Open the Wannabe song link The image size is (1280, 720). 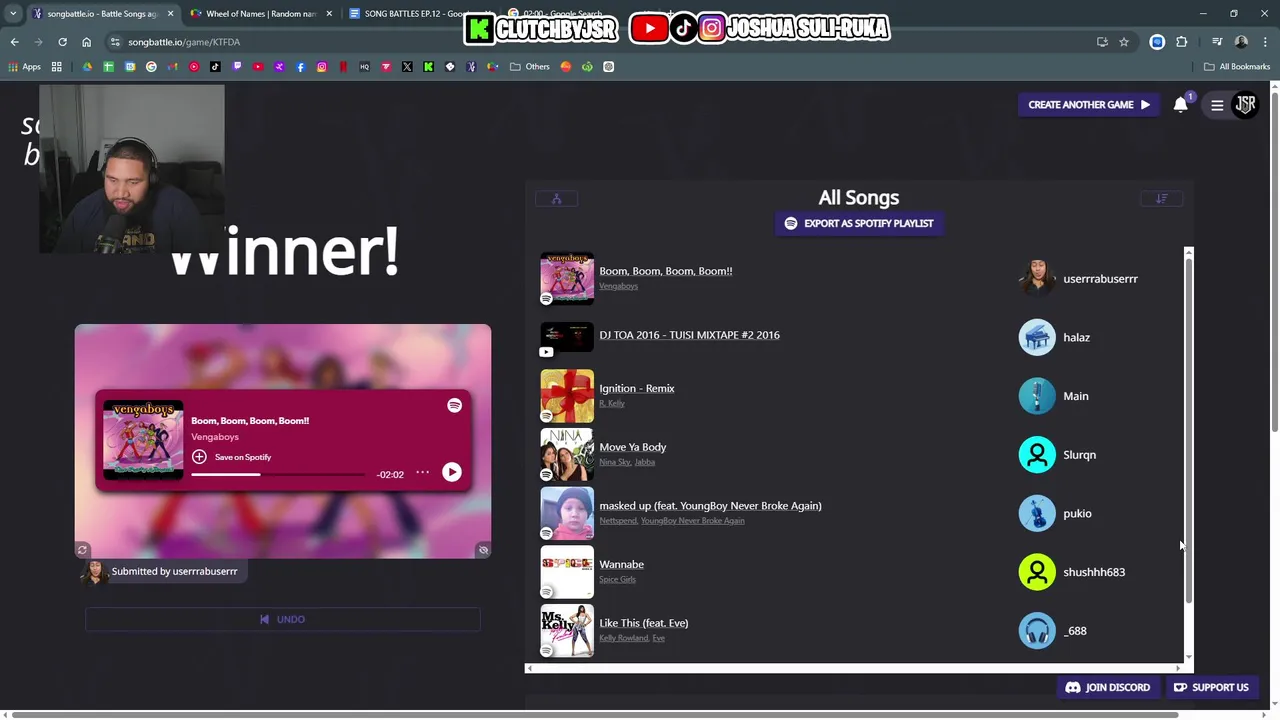621,564
